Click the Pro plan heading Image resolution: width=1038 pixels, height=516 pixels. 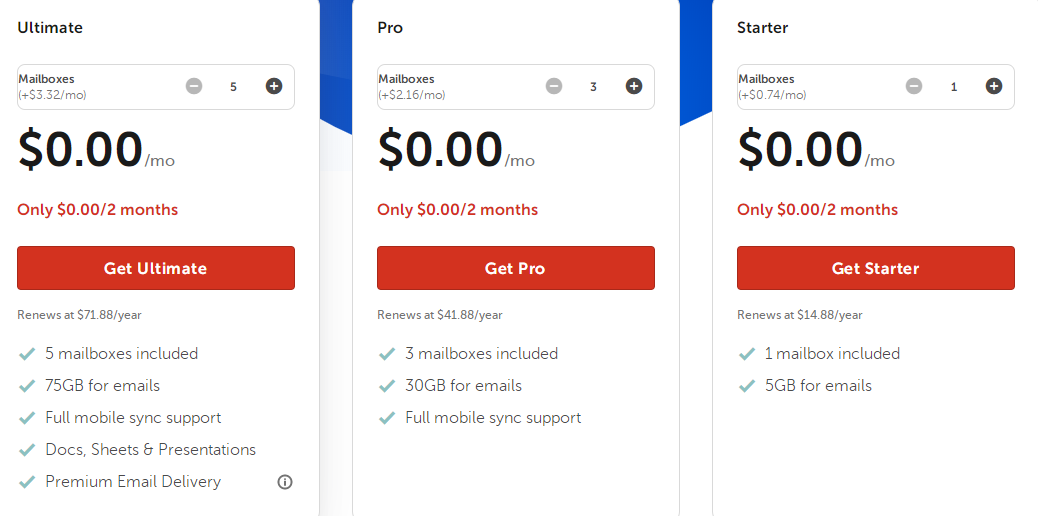click(x=390, y=28)
